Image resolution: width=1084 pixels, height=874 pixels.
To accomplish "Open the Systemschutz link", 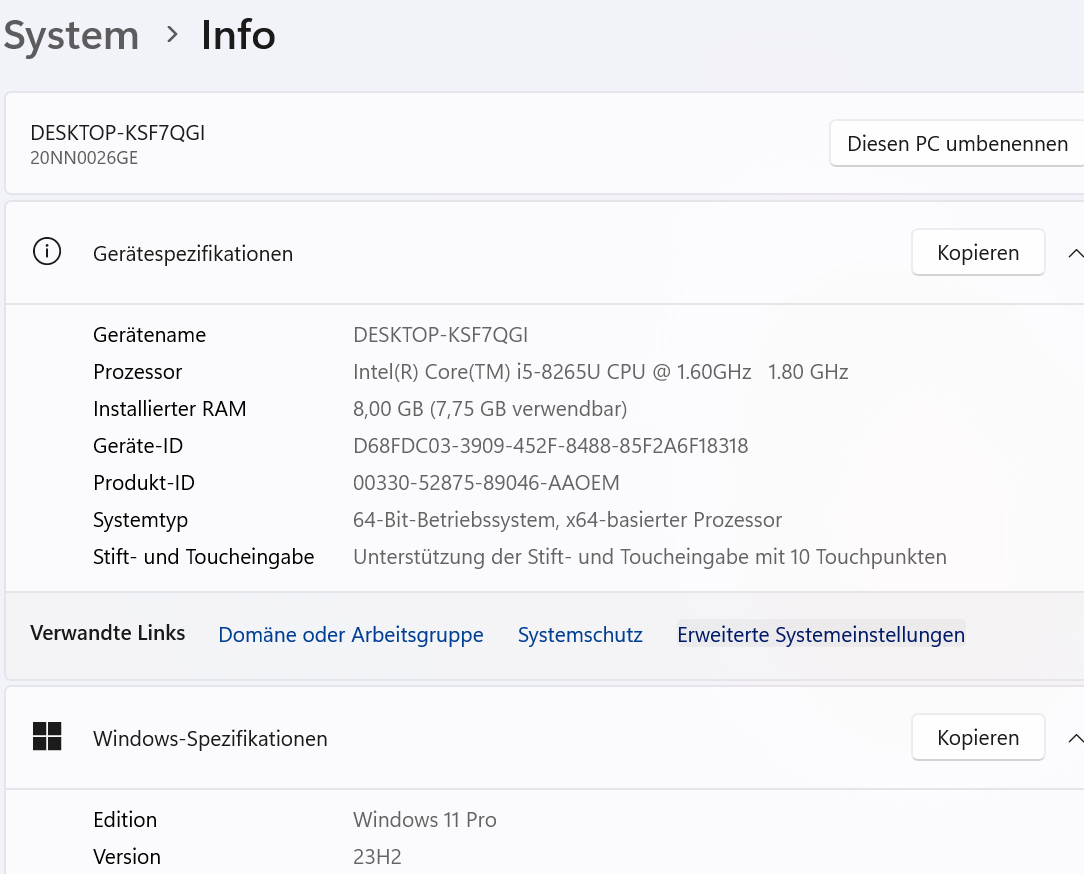I will [580, 634].
